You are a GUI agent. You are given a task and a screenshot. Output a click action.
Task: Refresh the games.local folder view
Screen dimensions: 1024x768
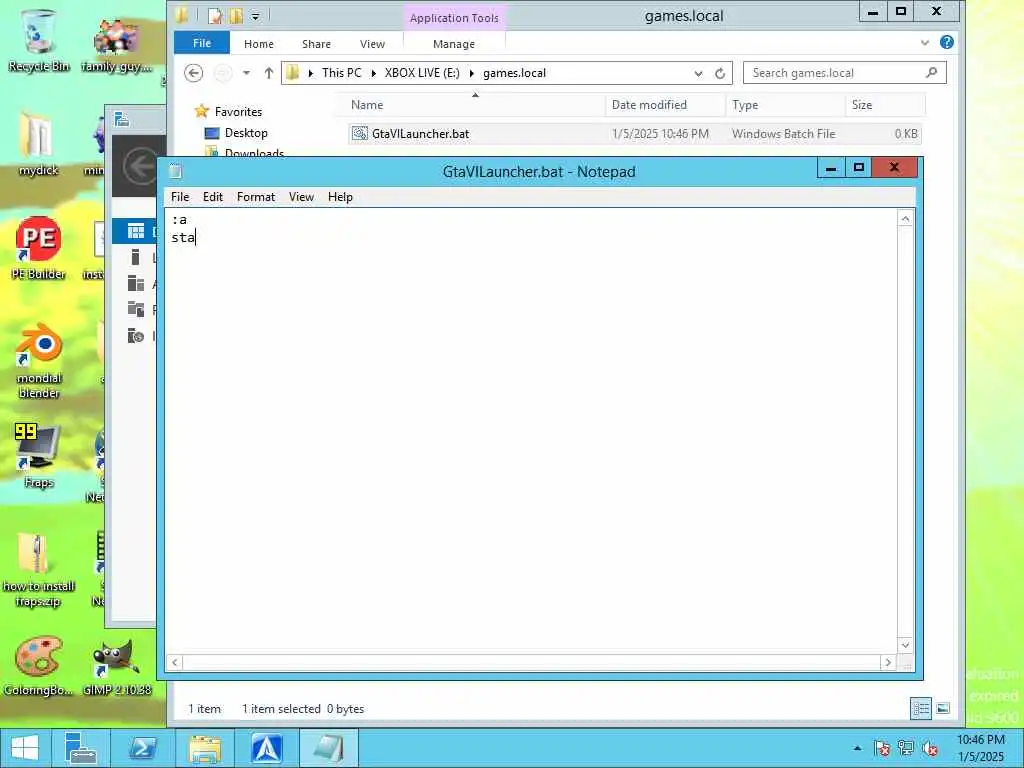click(x=720, y=73)
